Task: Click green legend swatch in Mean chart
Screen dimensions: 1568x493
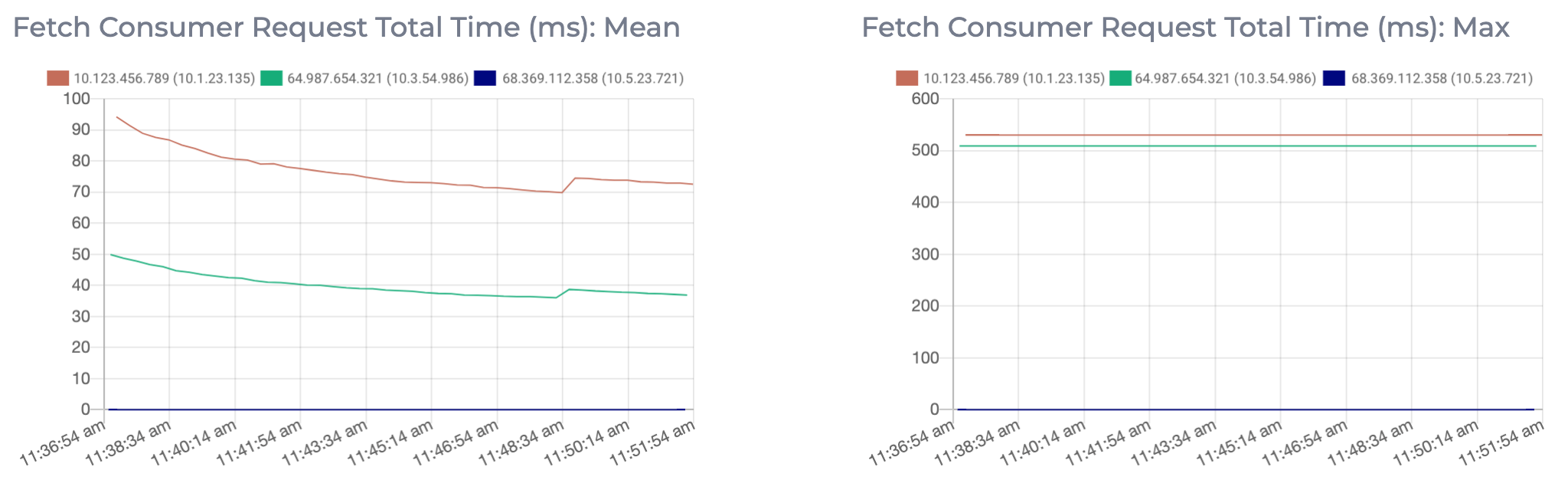Action: (x=272, y=78)
